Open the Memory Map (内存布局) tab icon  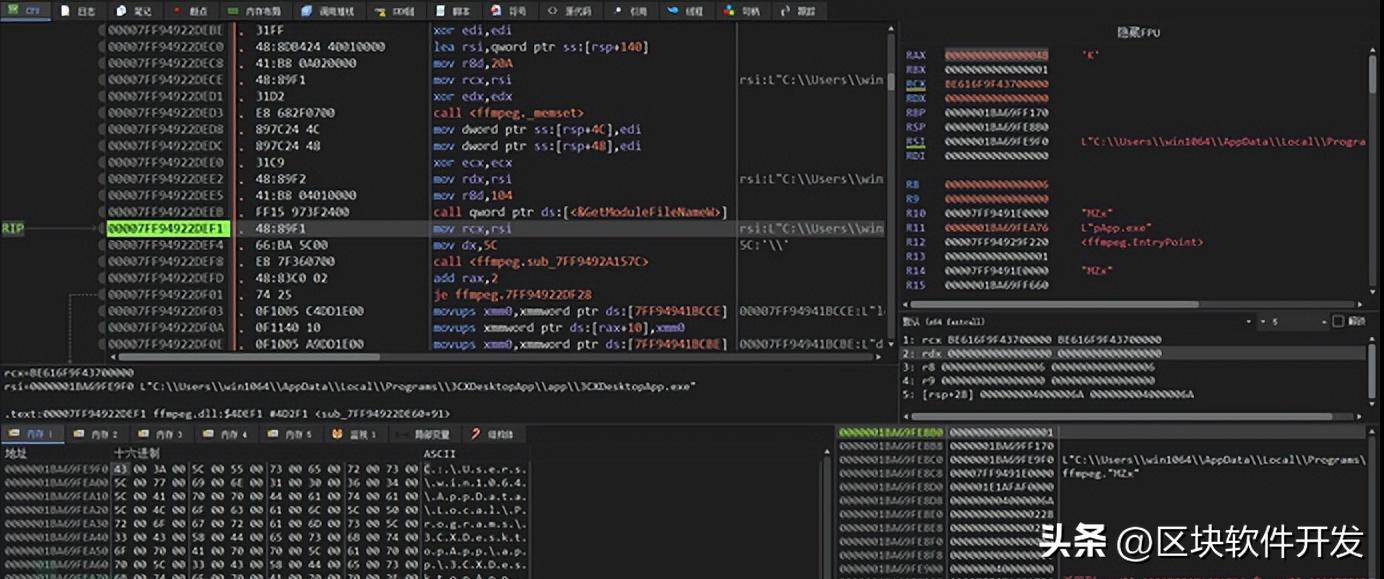pyautogui.click(x=231, y=11)
